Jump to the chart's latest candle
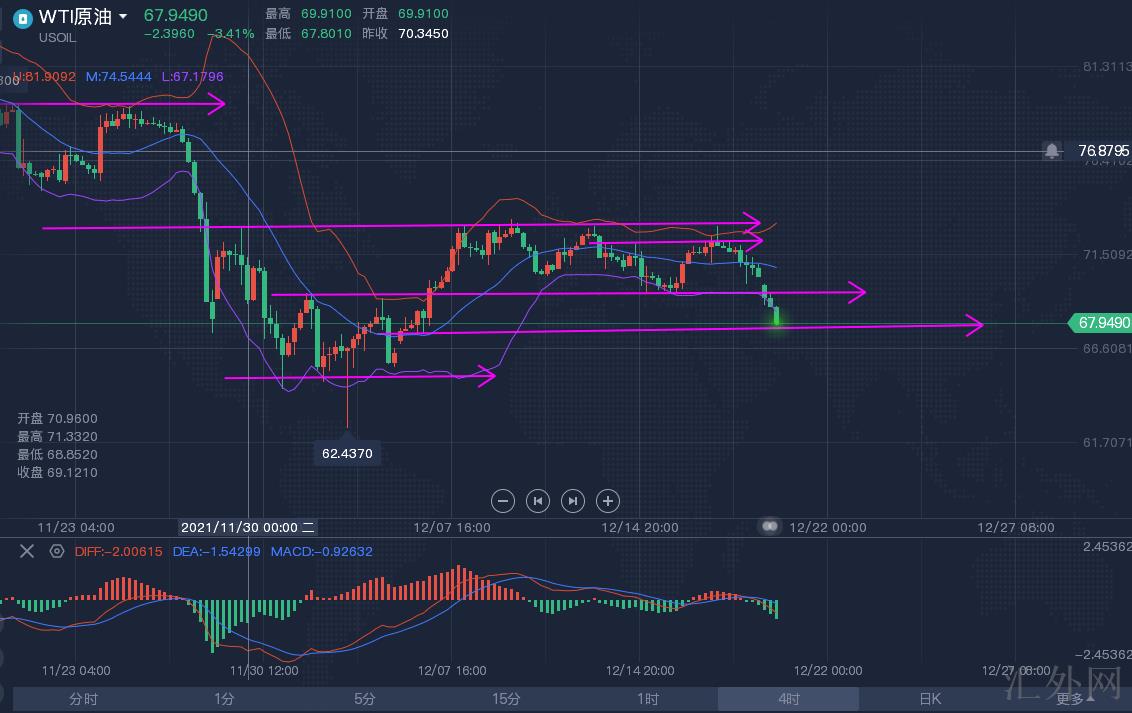The height and width of the screenshot is (713, 1132). (x=572, y=501)
